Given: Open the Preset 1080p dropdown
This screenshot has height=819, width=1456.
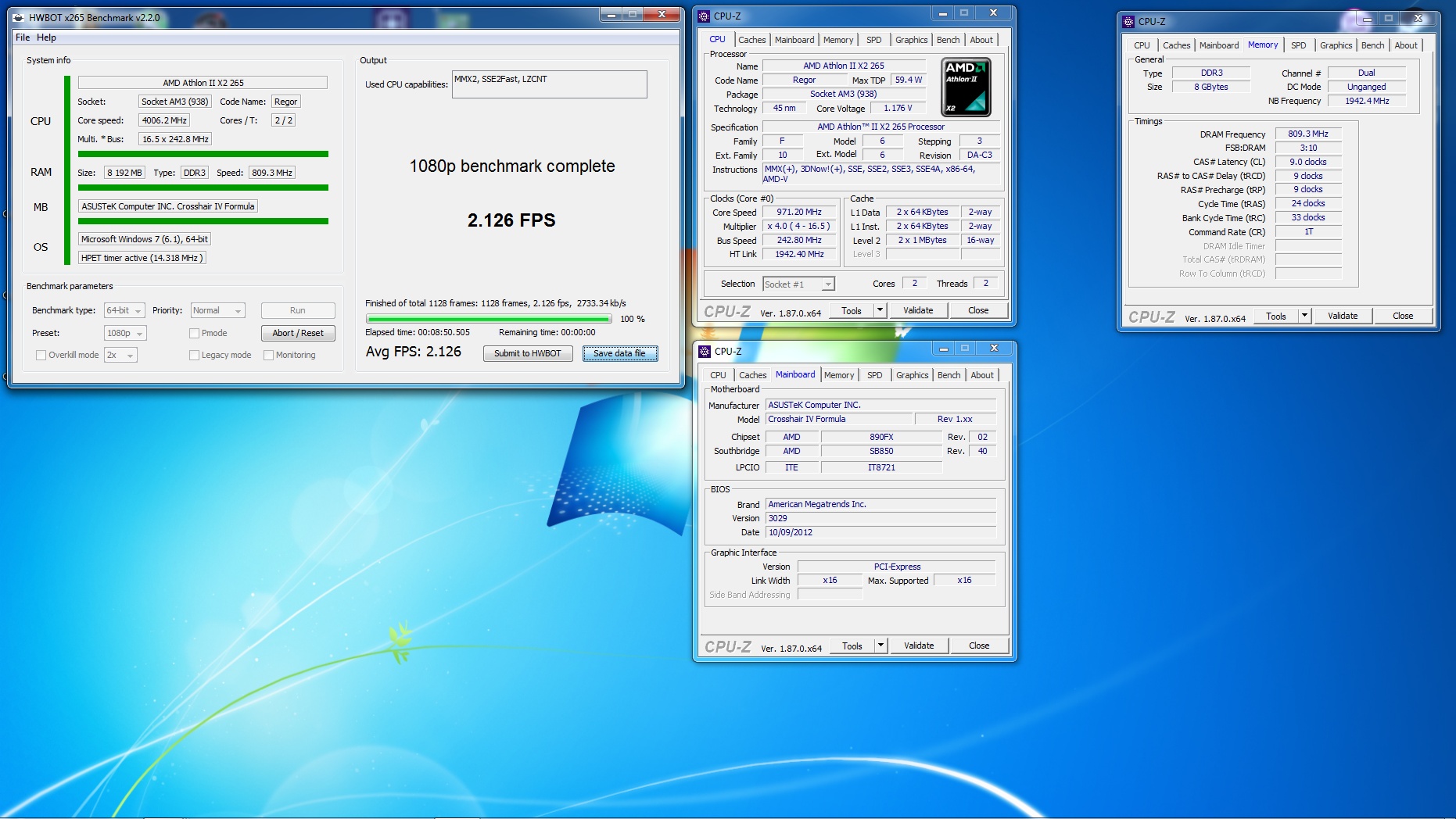Looking at the screenshot, I should [126, 333].
